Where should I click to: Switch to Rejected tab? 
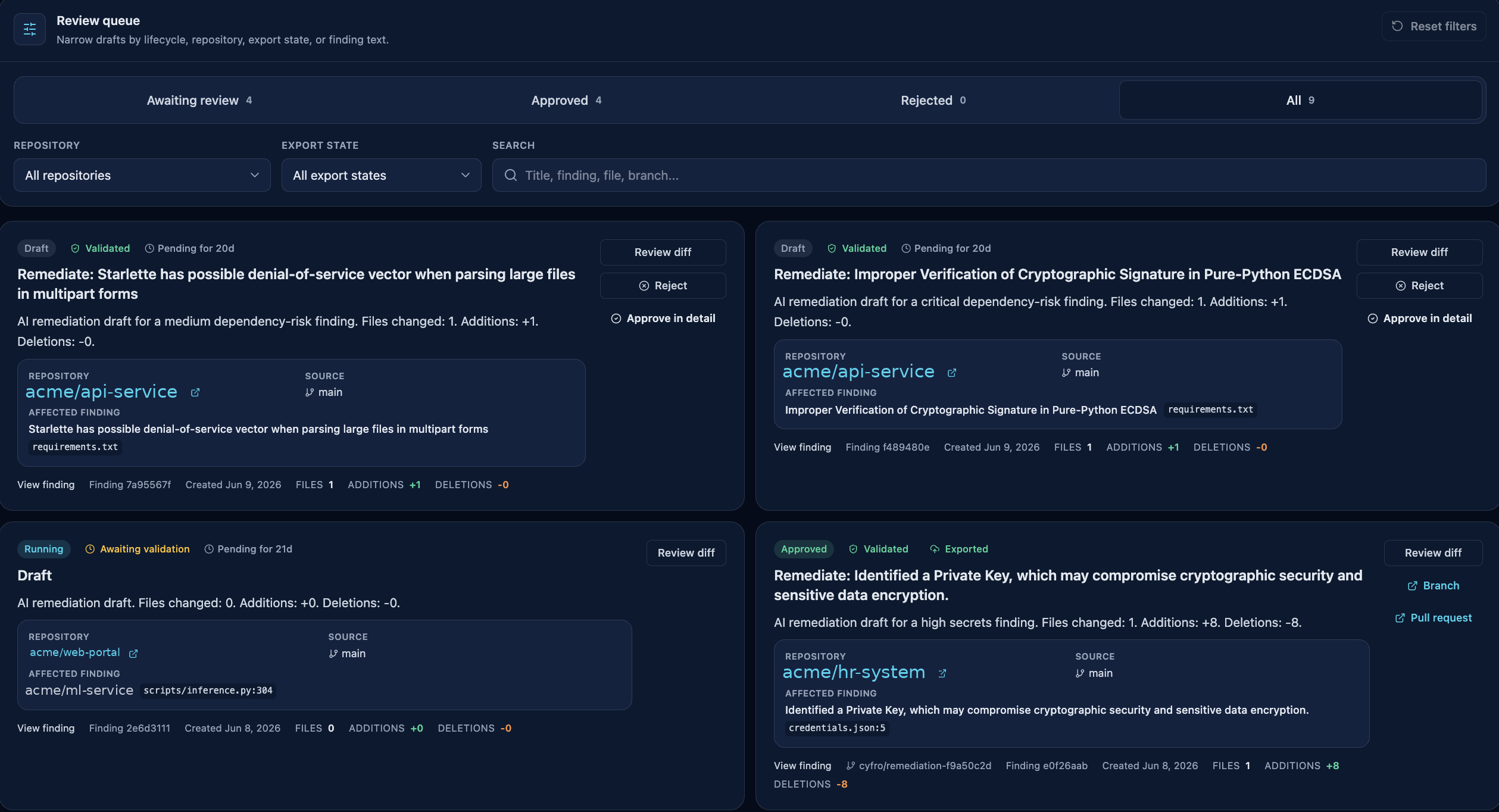[933, 100]
